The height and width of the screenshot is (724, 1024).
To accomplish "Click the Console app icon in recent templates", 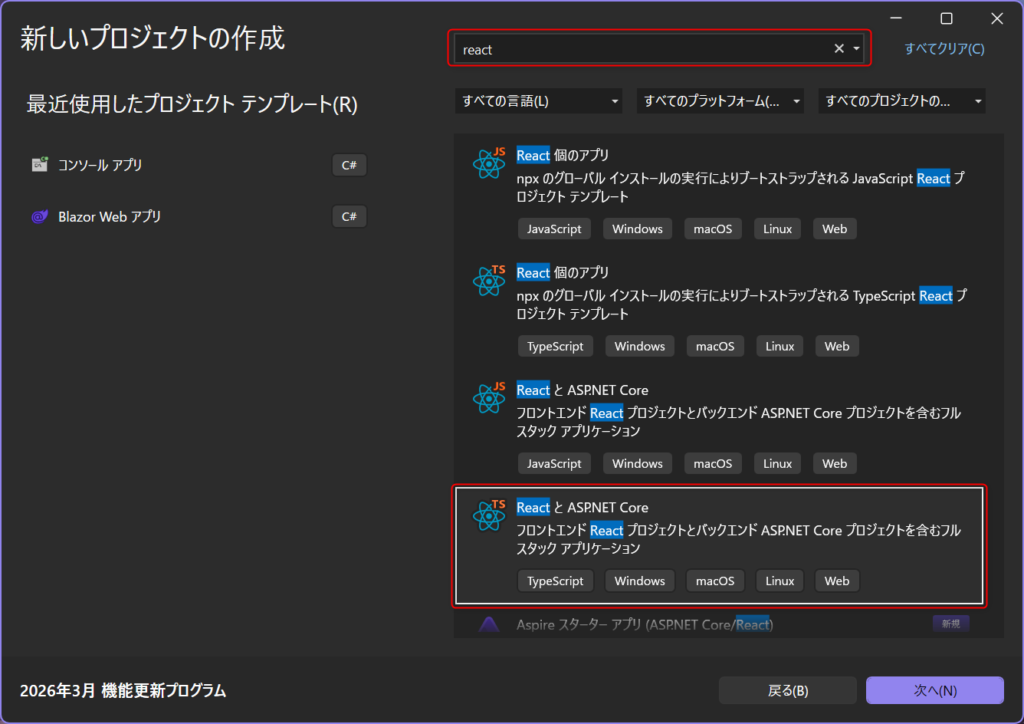I will point(40,165).
